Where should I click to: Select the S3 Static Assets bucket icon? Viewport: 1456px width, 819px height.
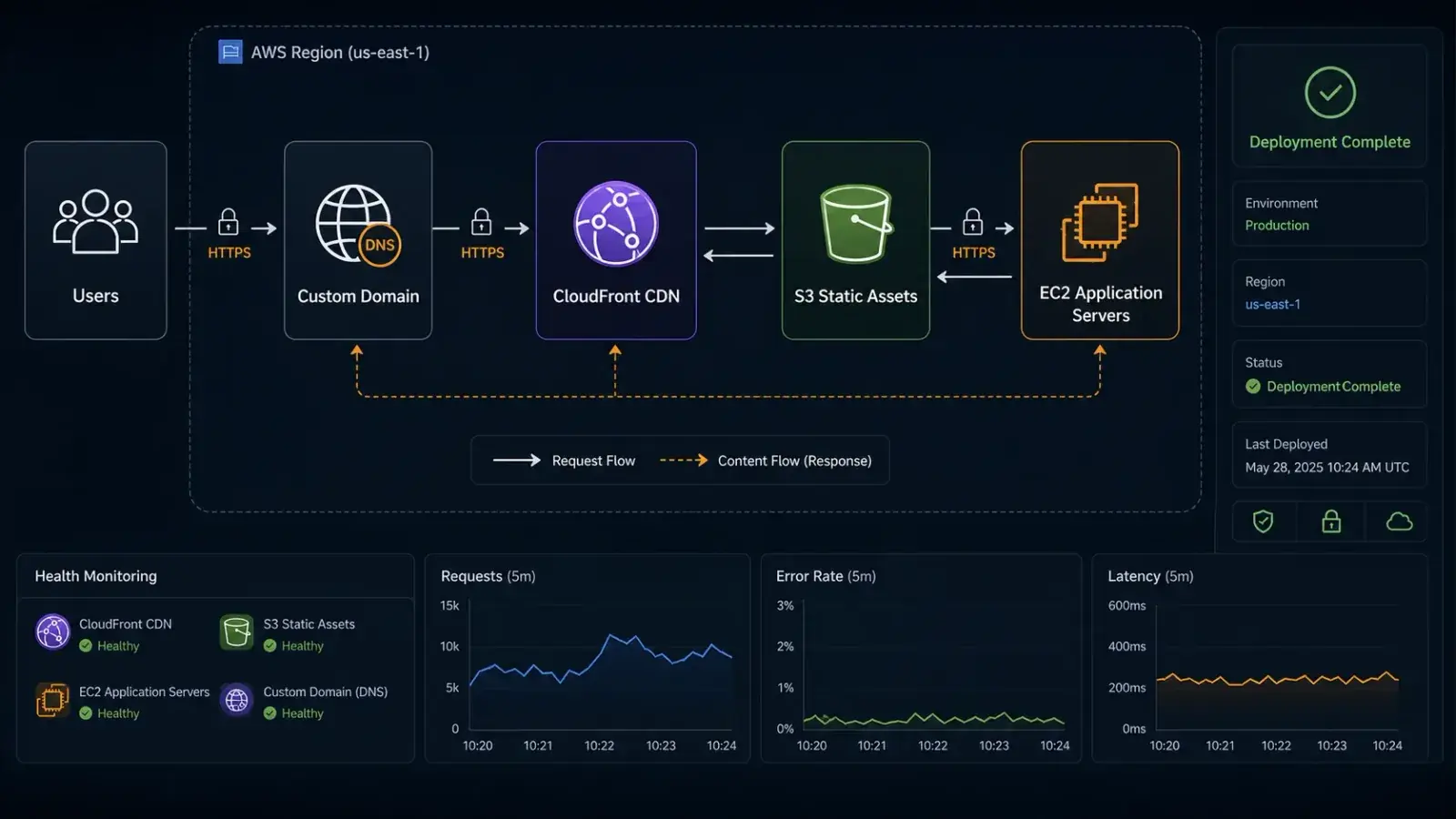855,223
